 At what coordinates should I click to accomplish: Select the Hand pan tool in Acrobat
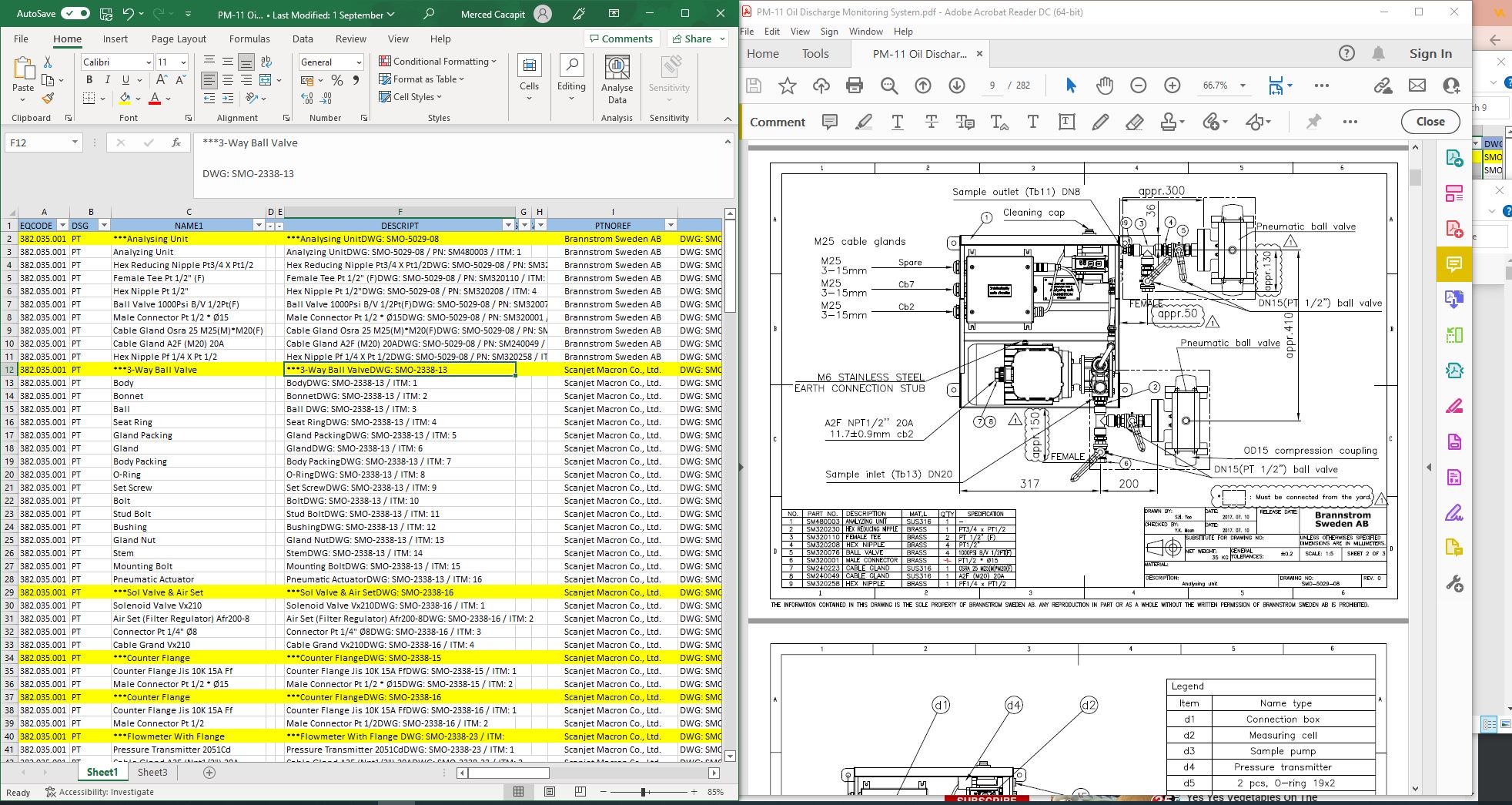(1105, 86)
